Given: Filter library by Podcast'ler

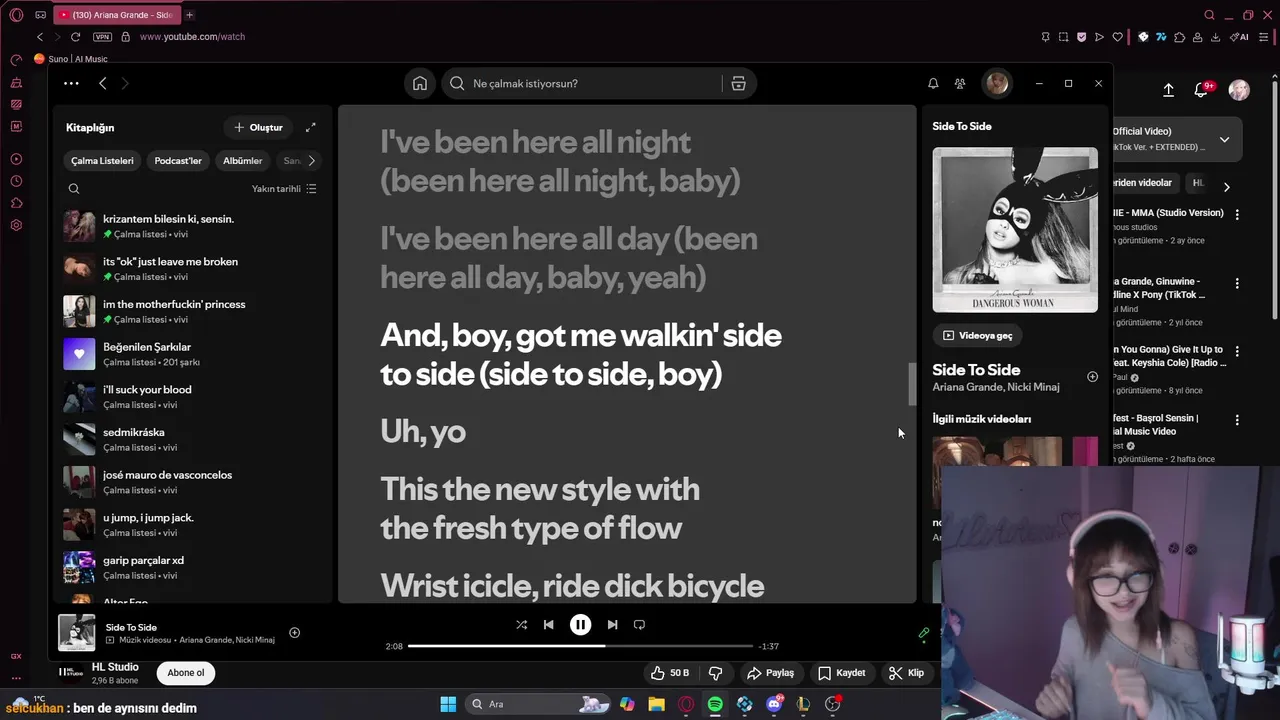Looking at the screenshot, I should point(178,161).
